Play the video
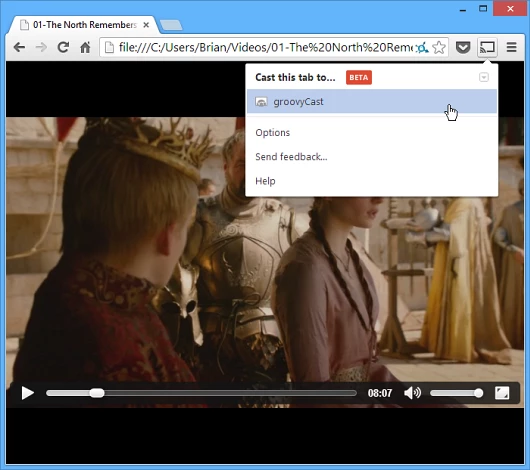Viewport: 530px width, 470px height. click(27, 393)
